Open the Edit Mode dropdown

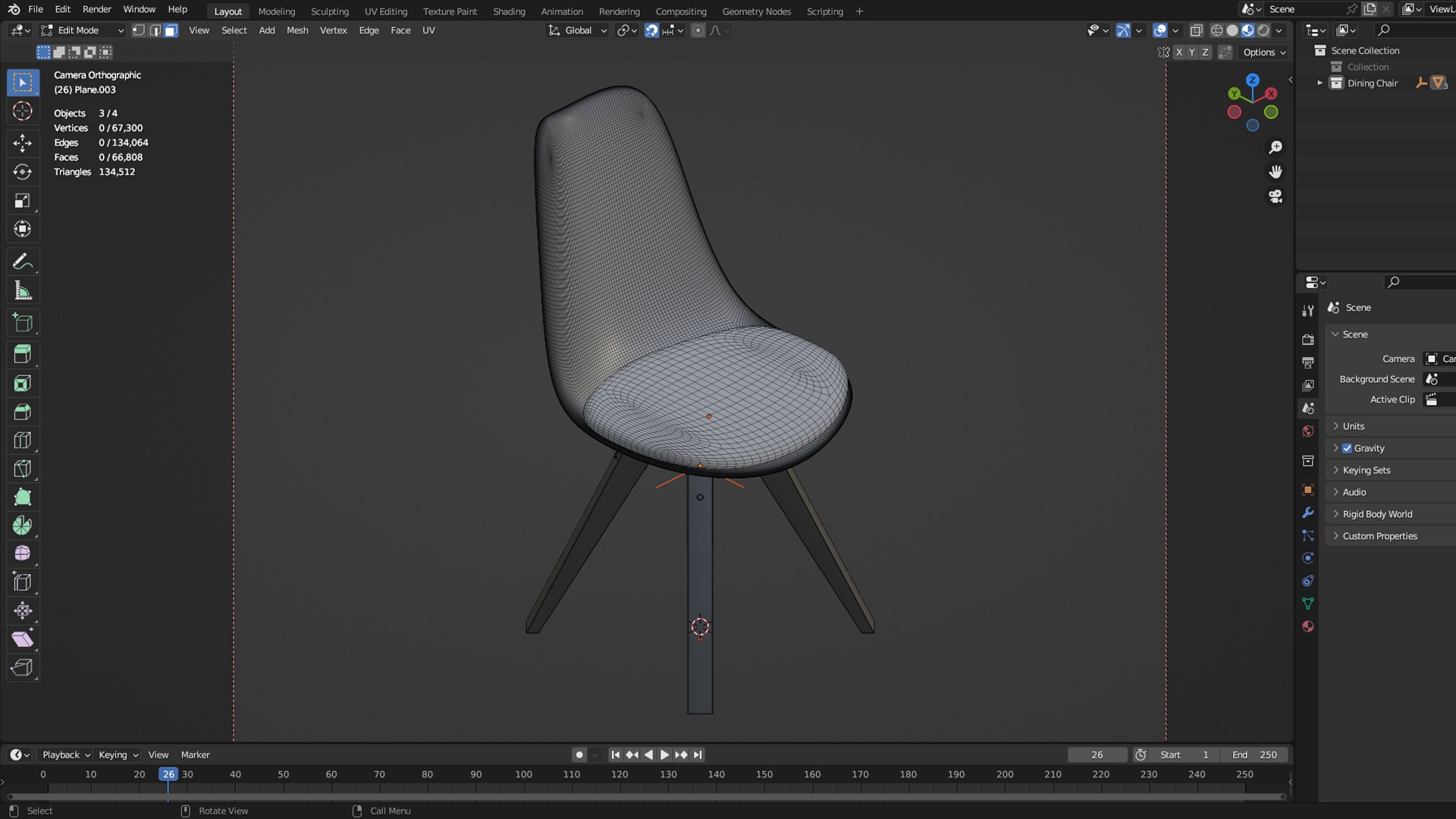83,30
